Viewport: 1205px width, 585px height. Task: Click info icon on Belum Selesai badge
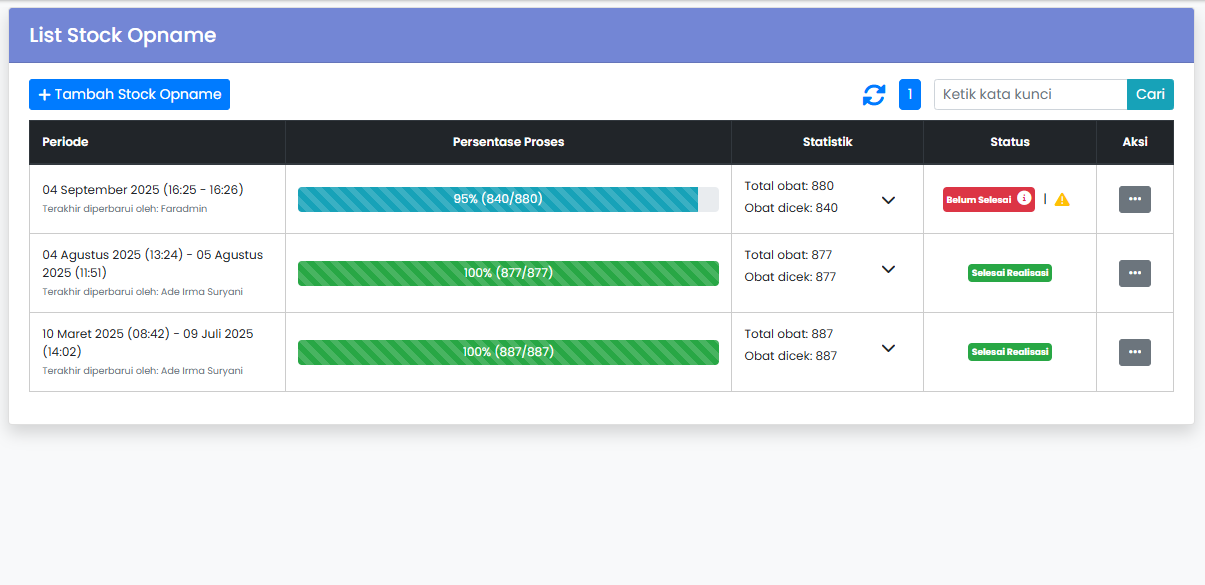pyautogui.click(x=1024, y=198)
